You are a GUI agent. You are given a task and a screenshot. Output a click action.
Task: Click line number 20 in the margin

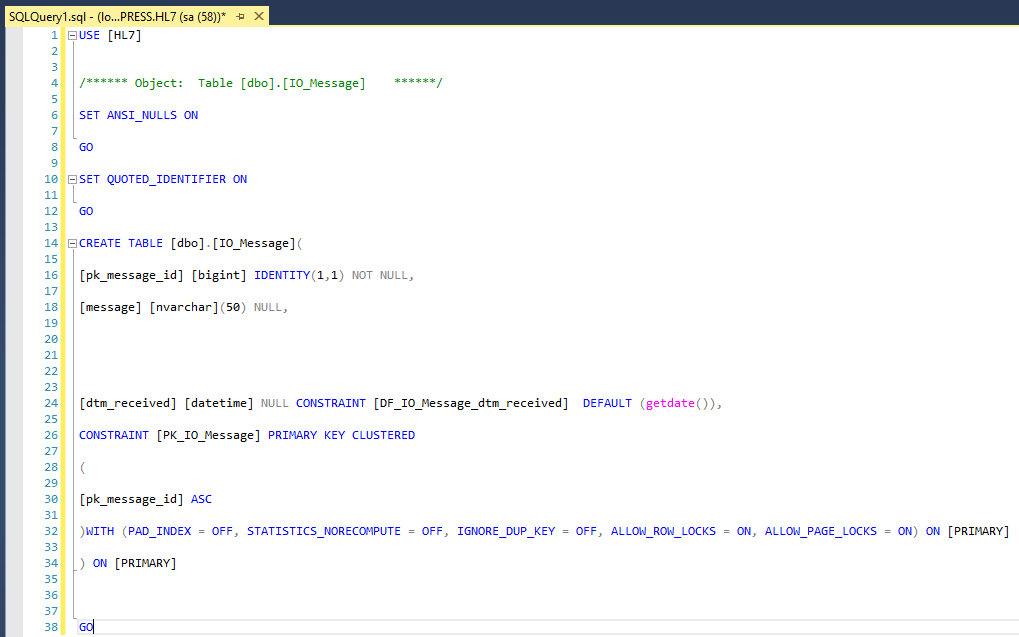pyautogui.click(x=51, y=339)
